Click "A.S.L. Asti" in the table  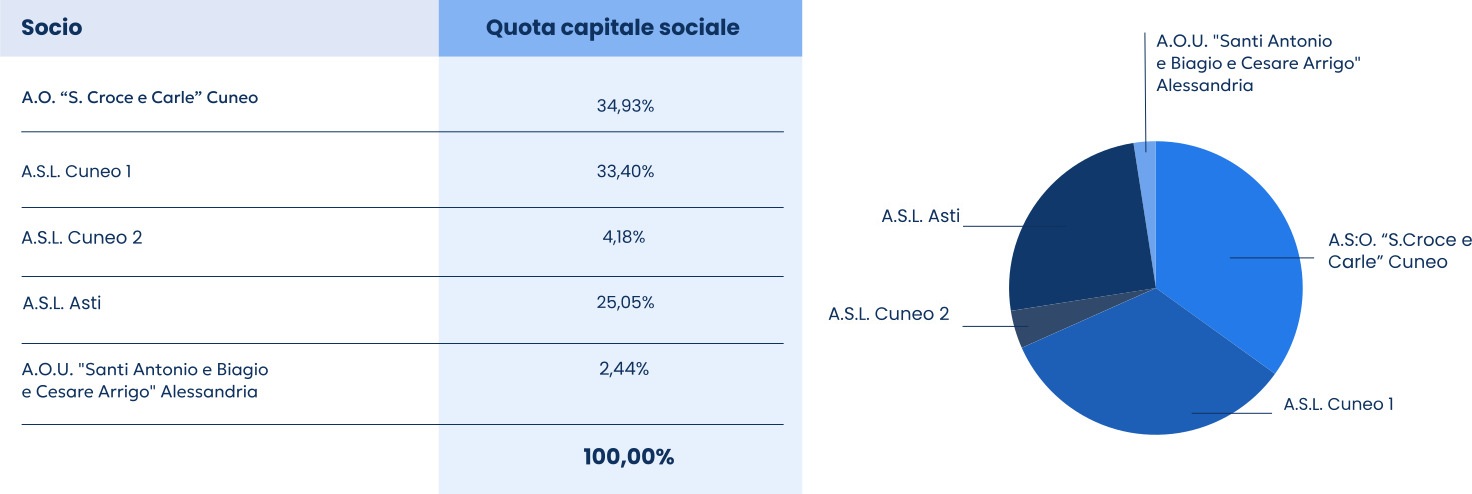pos(62,303)
